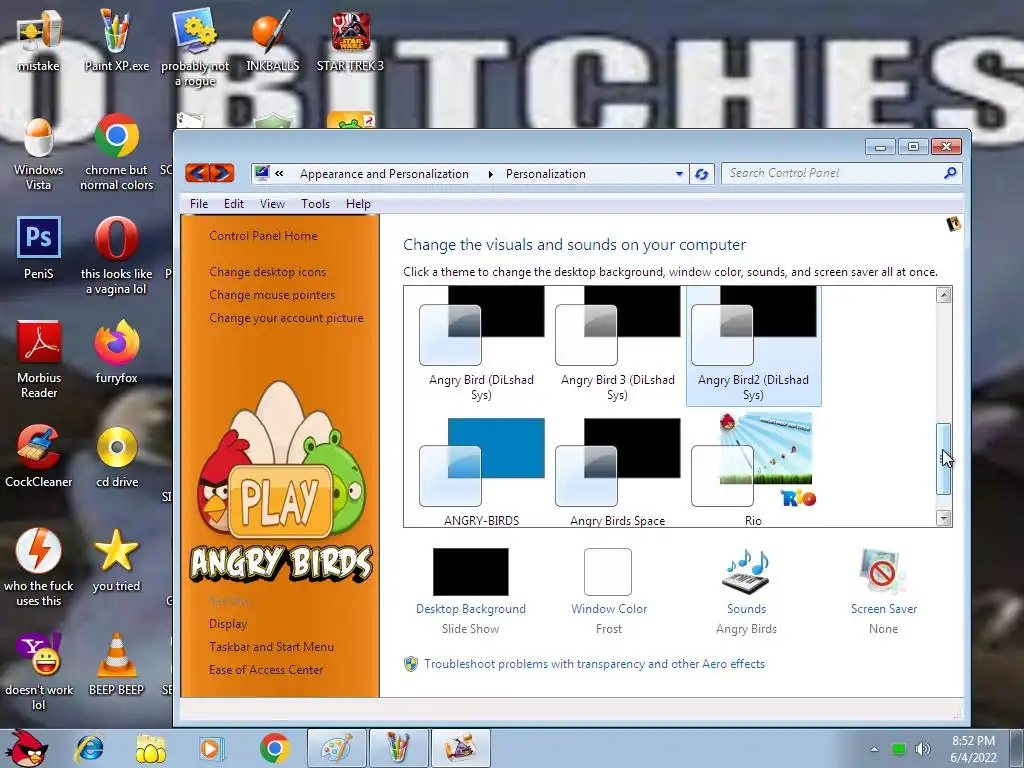The image size is (1024, 768).
Task: Open the Photoshop Ps desktop icon
Action: coord(39,247)
